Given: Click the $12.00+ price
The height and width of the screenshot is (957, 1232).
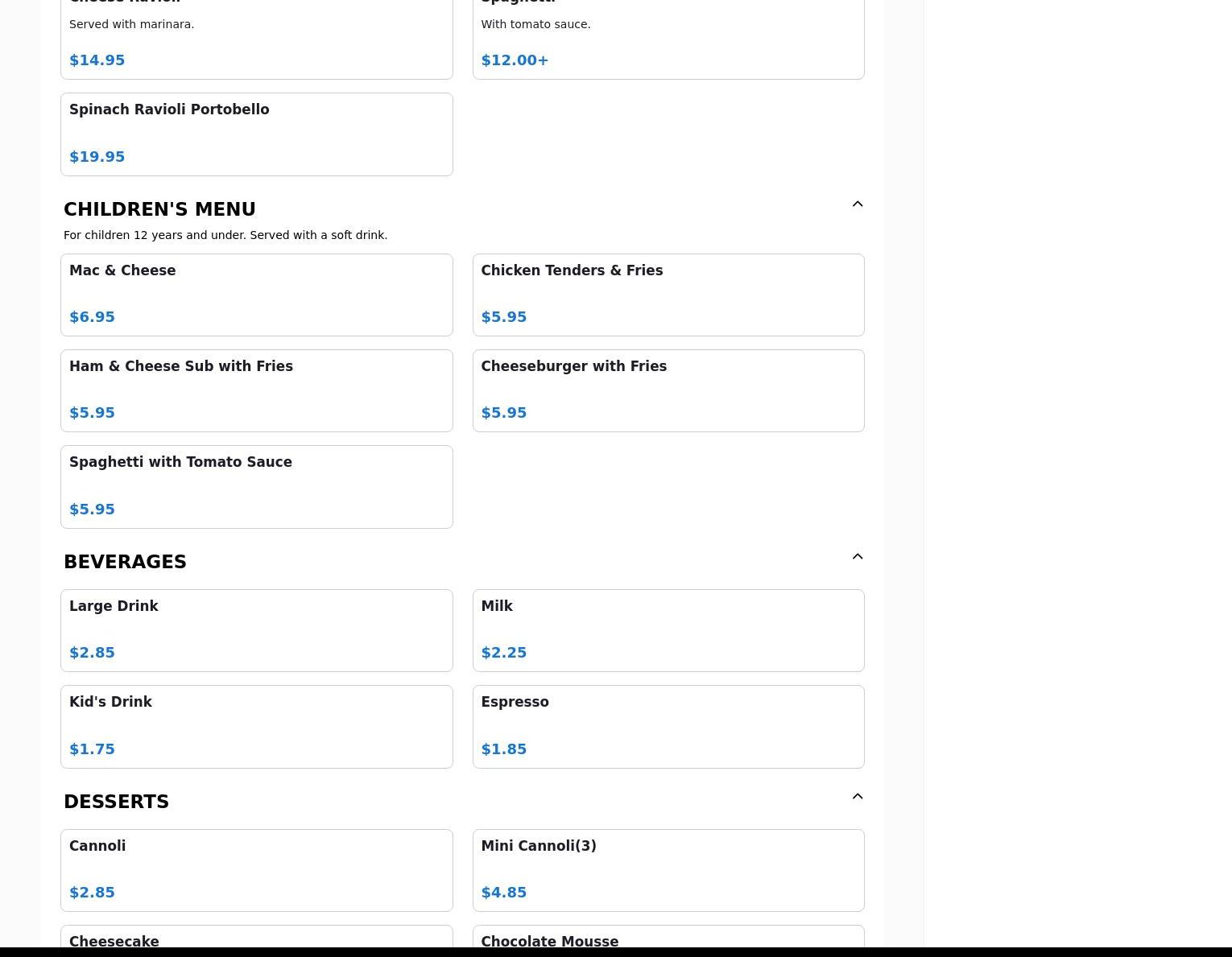Looking at the screenshot, I should (515, 60).
